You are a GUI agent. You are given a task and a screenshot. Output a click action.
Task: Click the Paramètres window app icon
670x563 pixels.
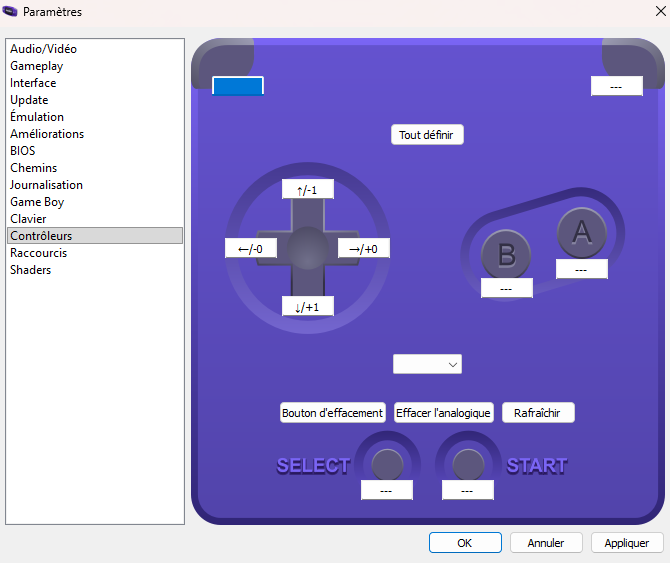(11, 12)
